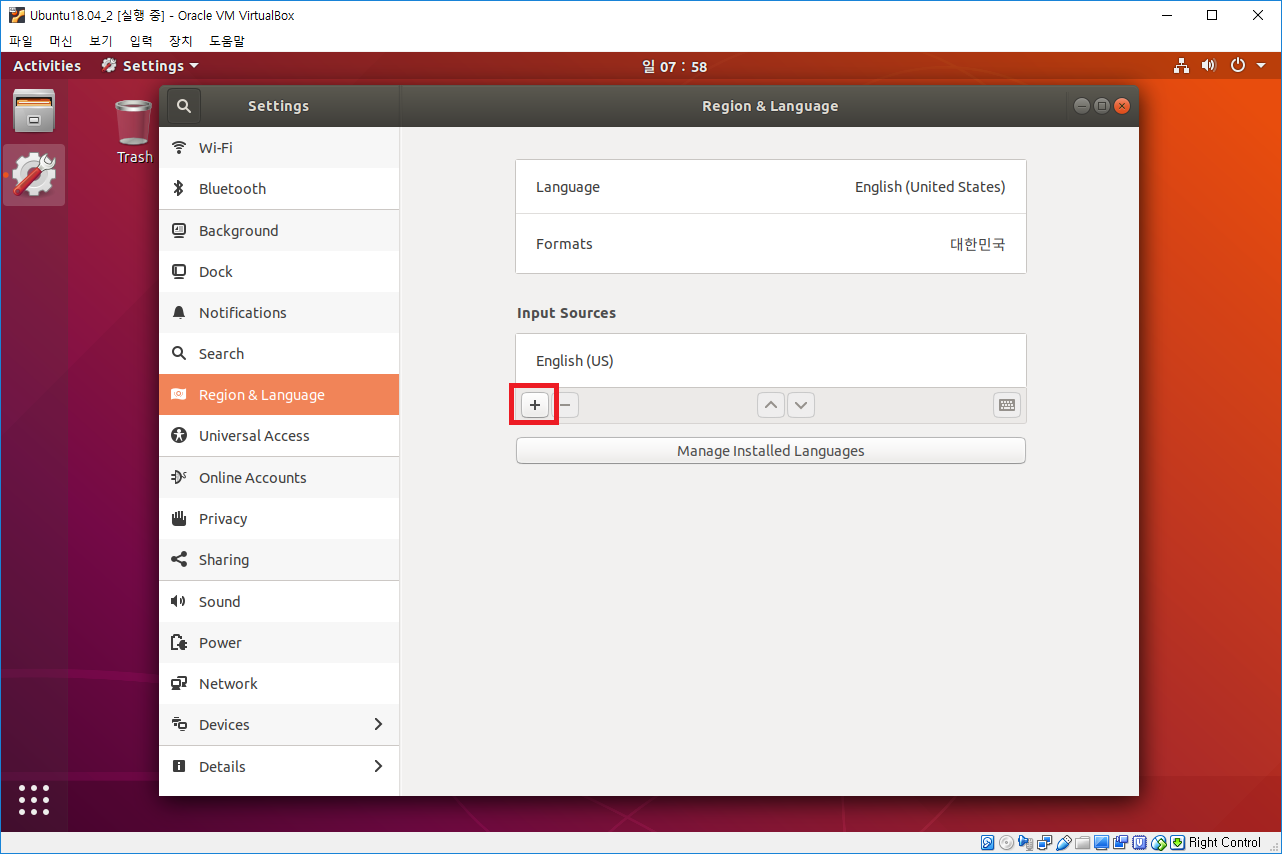Image resolution: width=1282 pixels, height=854 pixels.
Task: Go to Bluetooth settings
Action: pos(279,189)
